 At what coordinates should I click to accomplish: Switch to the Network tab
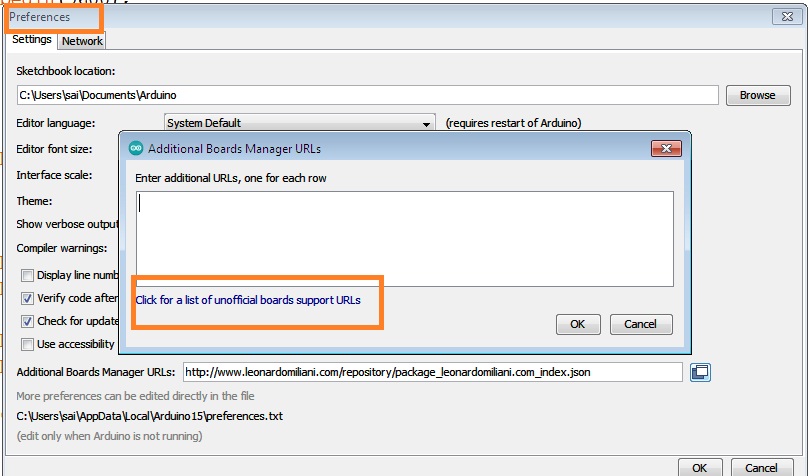pos(82,41)
